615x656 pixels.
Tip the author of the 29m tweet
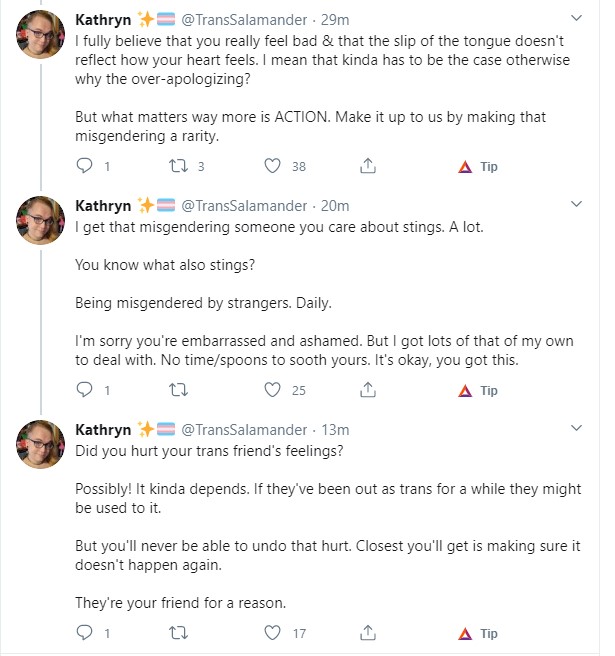(x=478, y=167)
